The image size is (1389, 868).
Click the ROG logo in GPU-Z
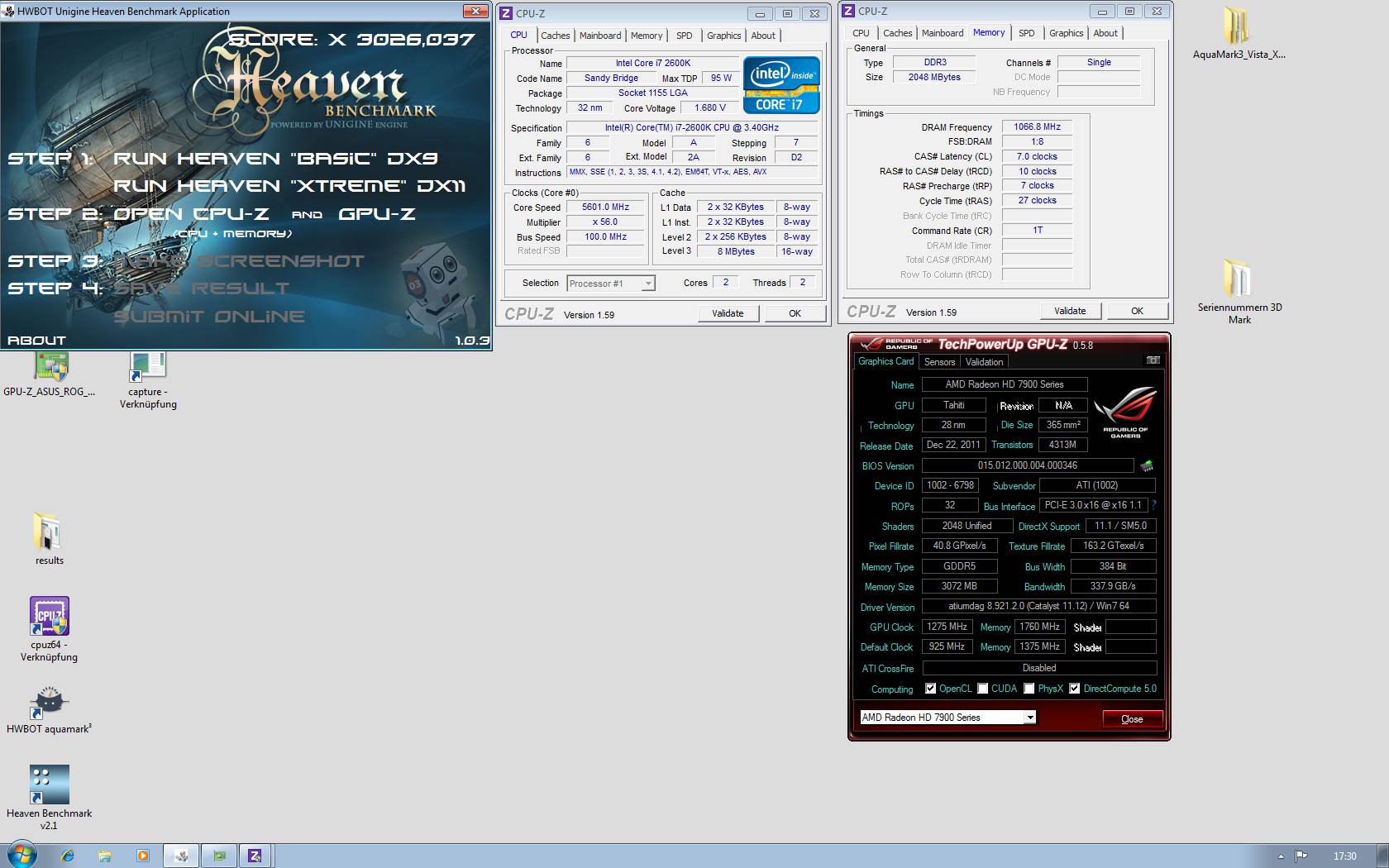pyautogui.click(x=1124, y=411)
